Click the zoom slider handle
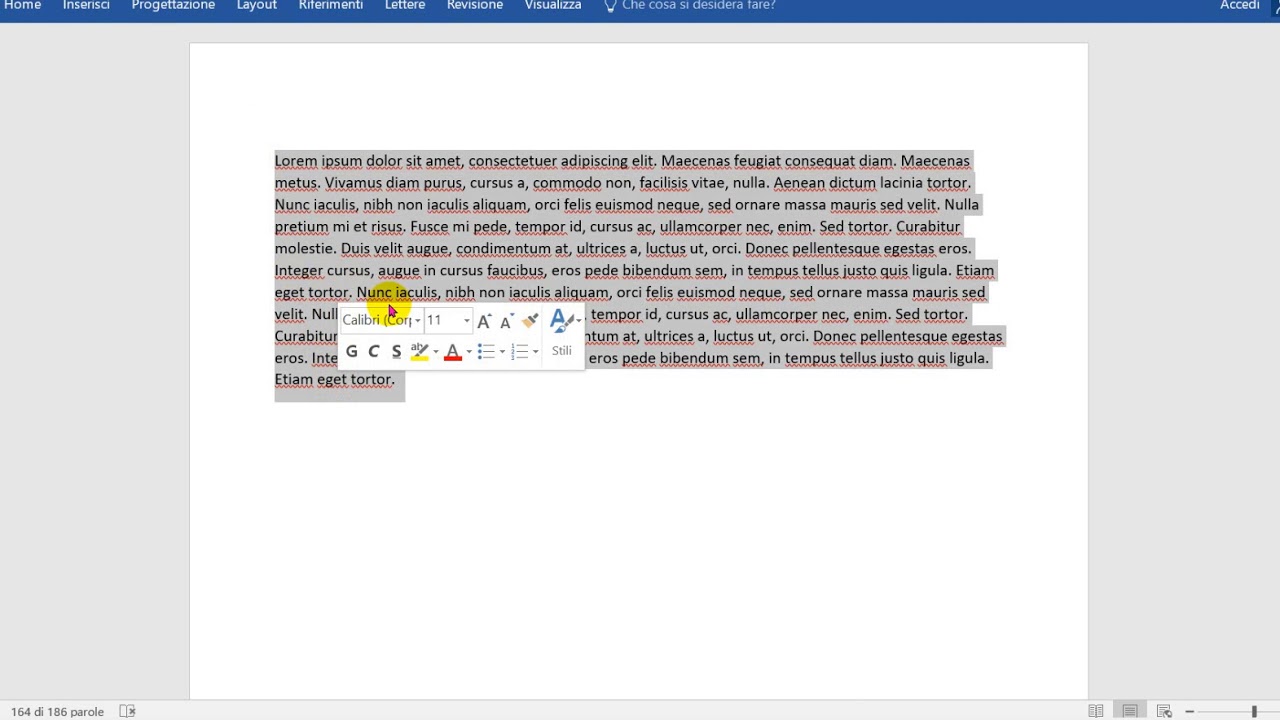The image size is (1280, 720). coord(1254,711)
